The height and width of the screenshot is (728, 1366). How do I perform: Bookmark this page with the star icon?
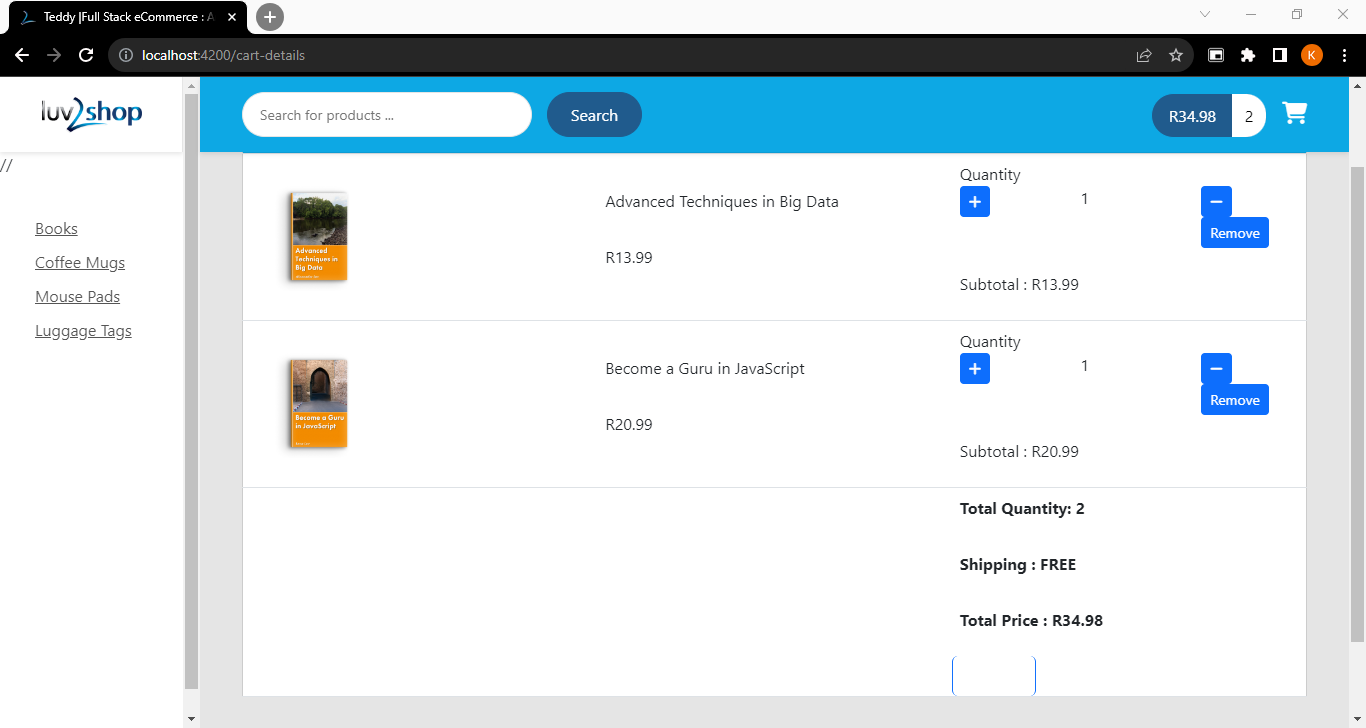(x=1176, y=55)
